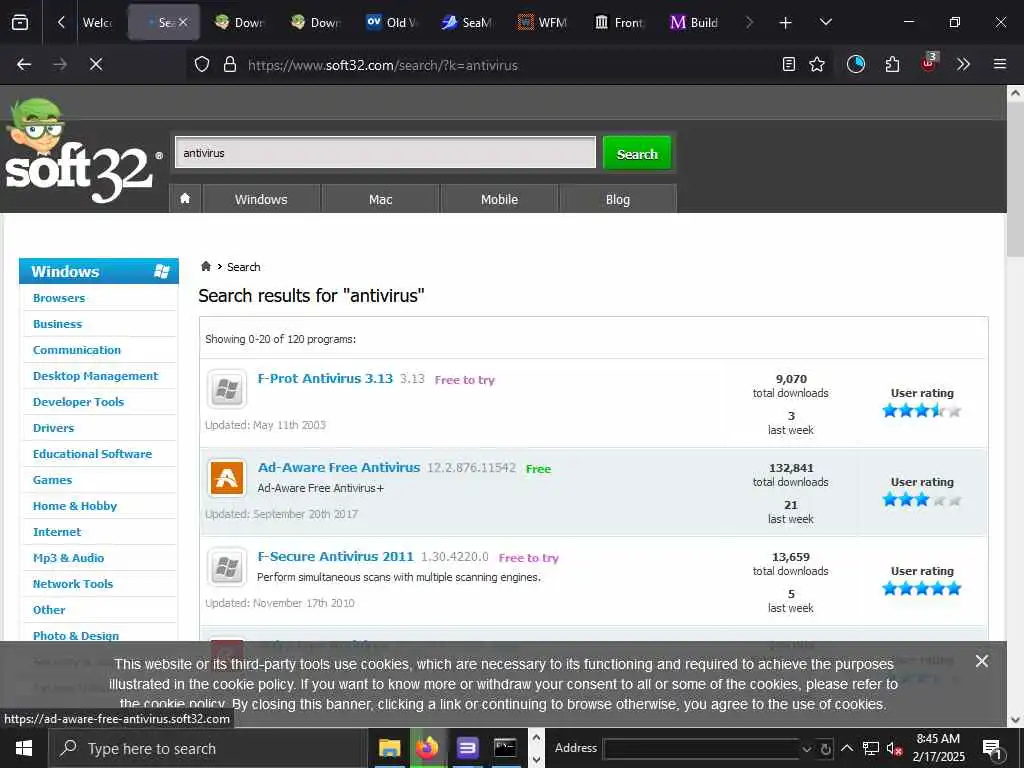Open the round blue extension icon
Screen dimensions: 1024x768
856,64
